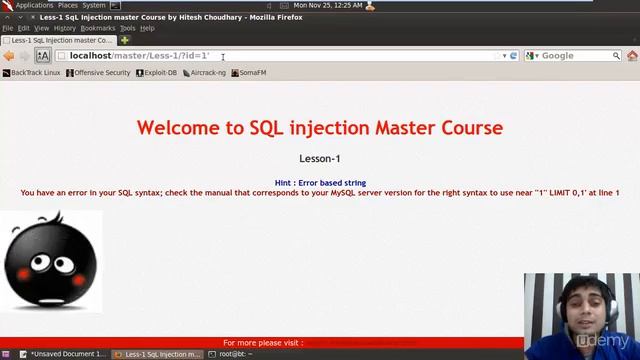Go to the Home page icon

[632, 56]
